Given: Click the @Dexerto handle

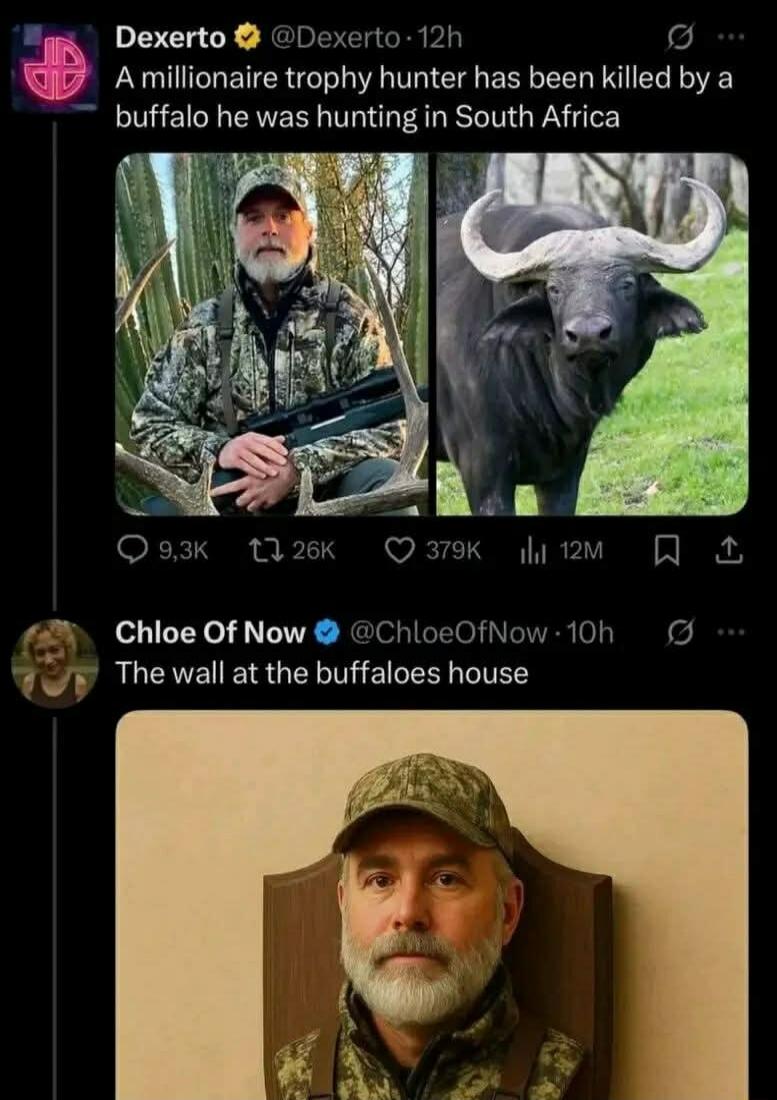Looking at the screenshot, I should (335, 38).
